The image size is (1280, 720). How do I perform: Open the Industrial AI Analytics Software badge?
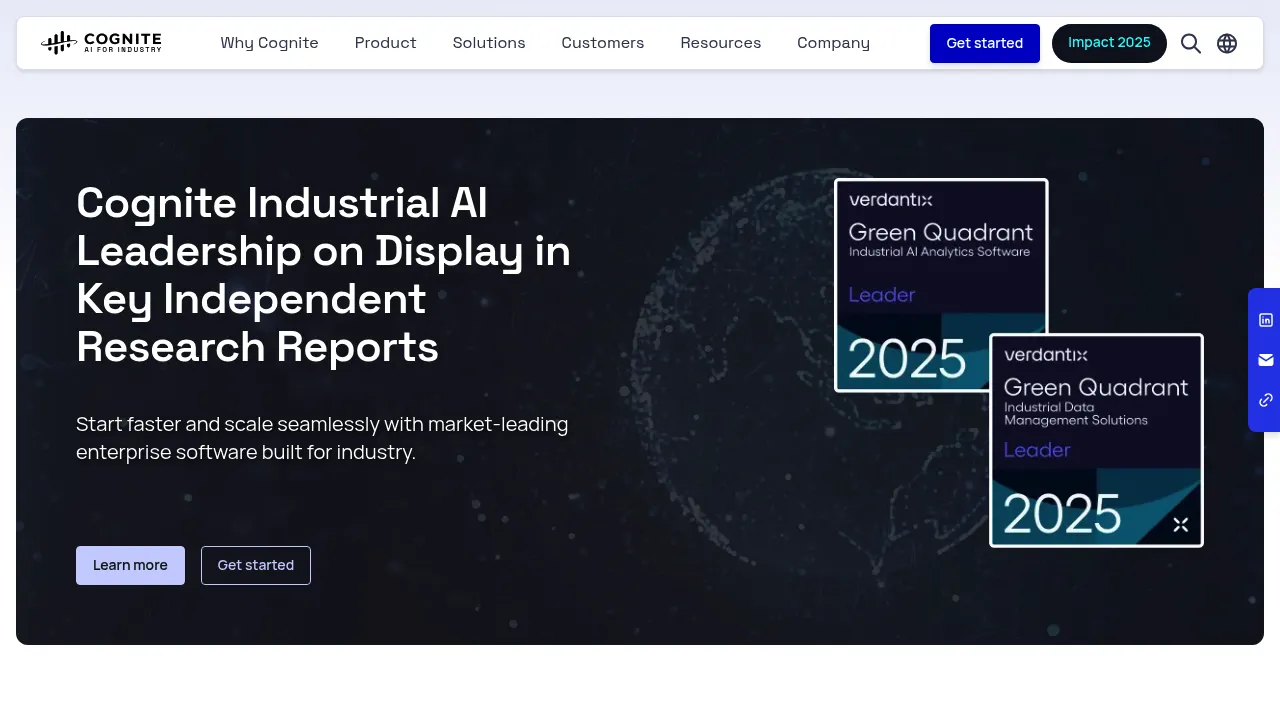pyautogui.click(x=941, y=285)
